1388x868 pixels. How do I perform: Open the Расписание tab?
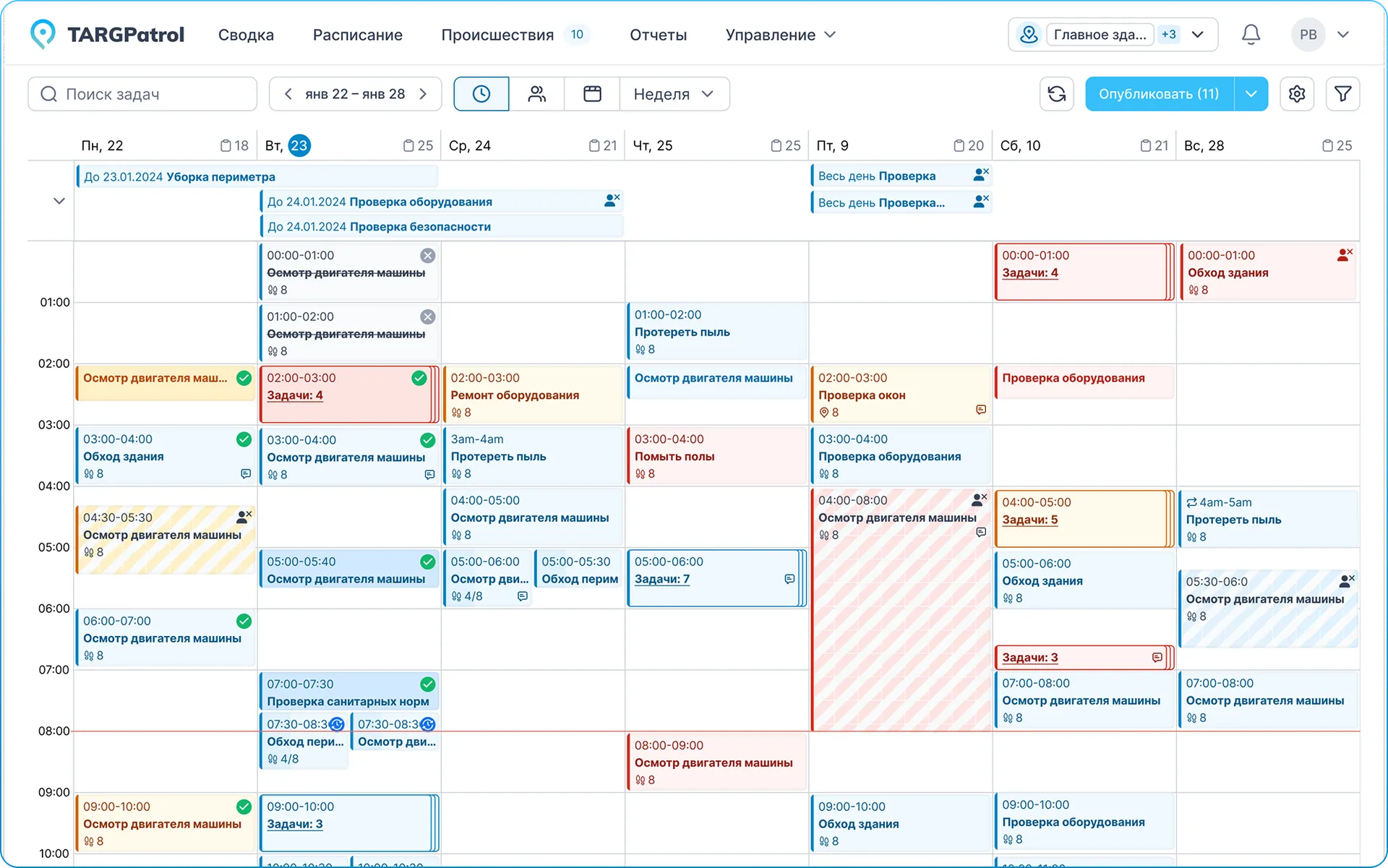[357, 35]
